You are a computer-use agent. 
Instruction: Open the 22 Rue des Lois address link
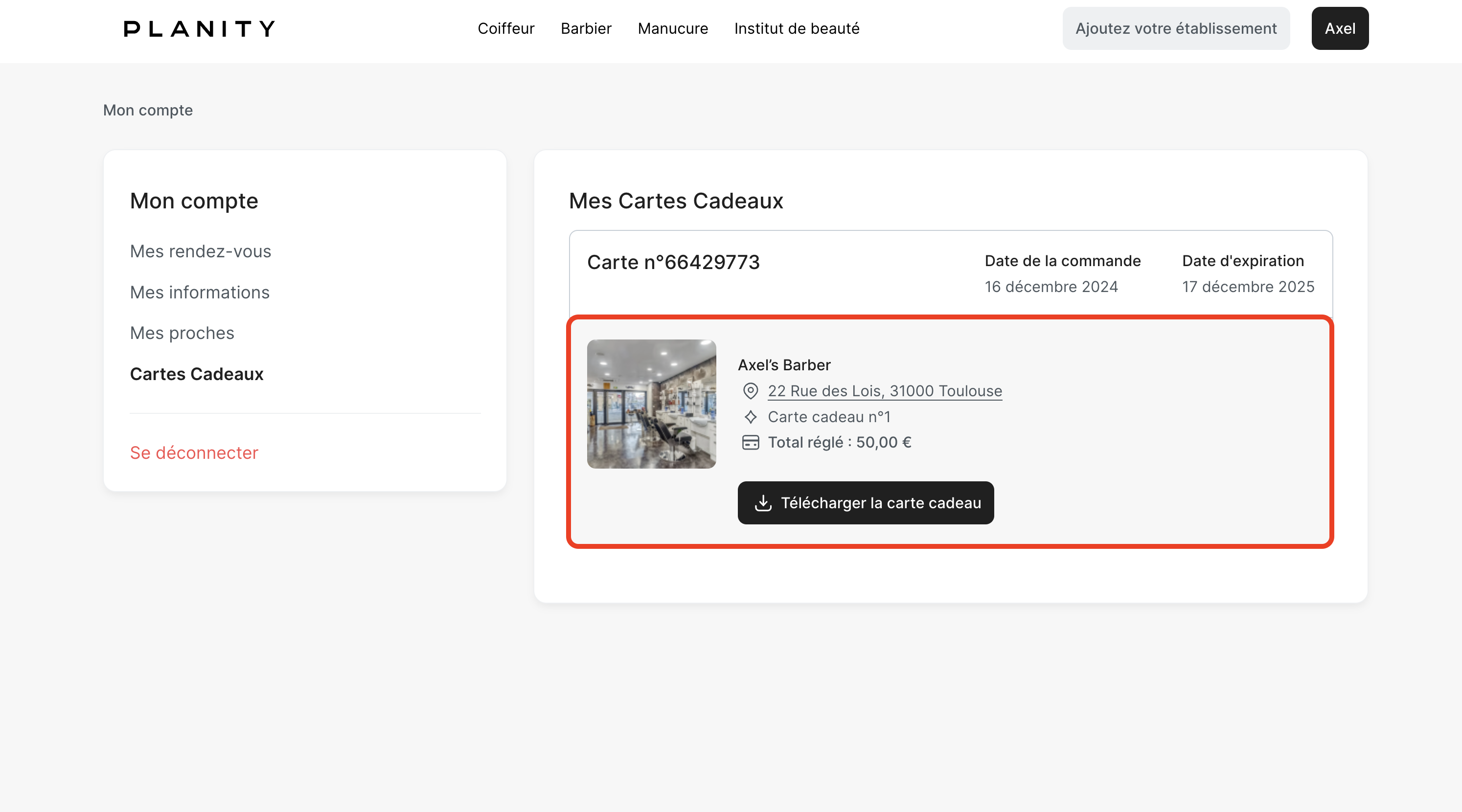(884, 391)
